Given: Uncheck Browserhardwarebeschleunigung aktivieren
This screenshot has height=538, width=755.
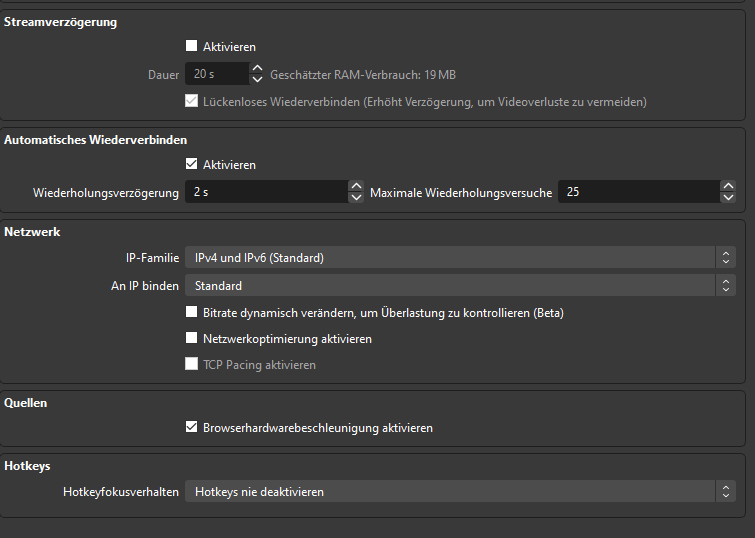Looking at the screenshot, I should [x=192, y=427].
